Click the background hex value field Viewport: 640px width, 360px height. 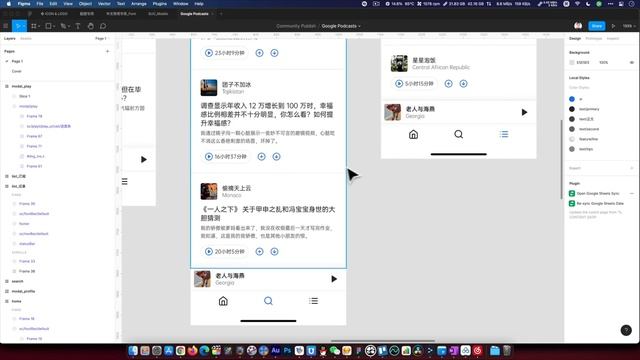[582, 62]
